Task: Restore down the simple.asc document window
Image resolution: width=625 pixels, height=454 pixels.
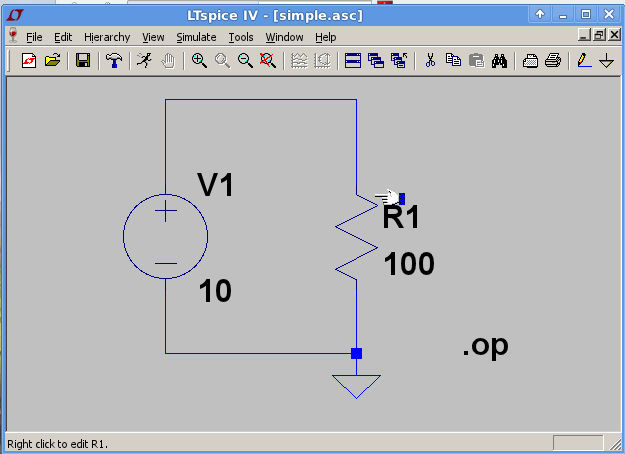Action: tap(599, 35)
